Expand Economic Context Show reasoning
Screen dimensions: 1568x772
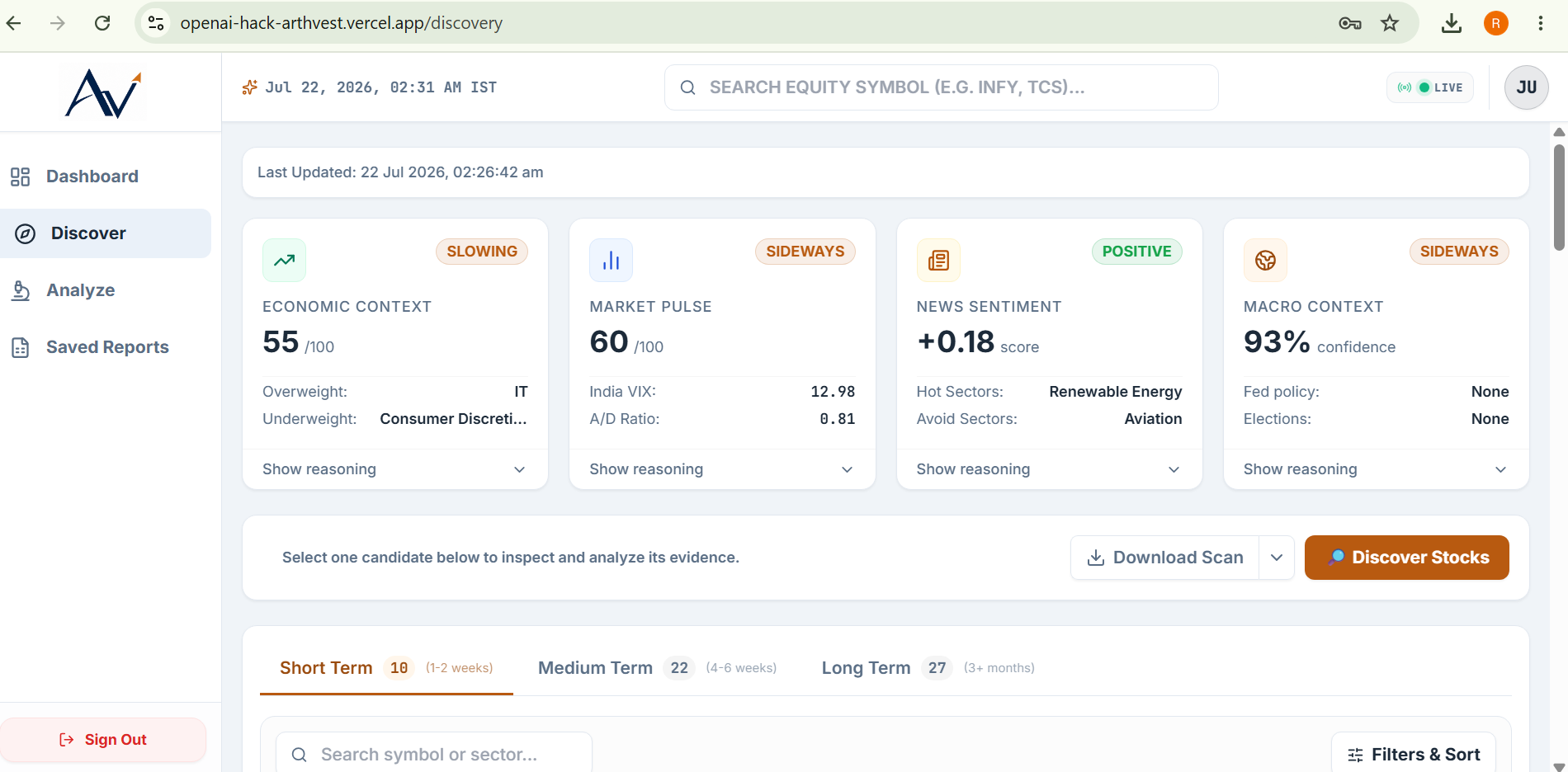tap(394, 469)
